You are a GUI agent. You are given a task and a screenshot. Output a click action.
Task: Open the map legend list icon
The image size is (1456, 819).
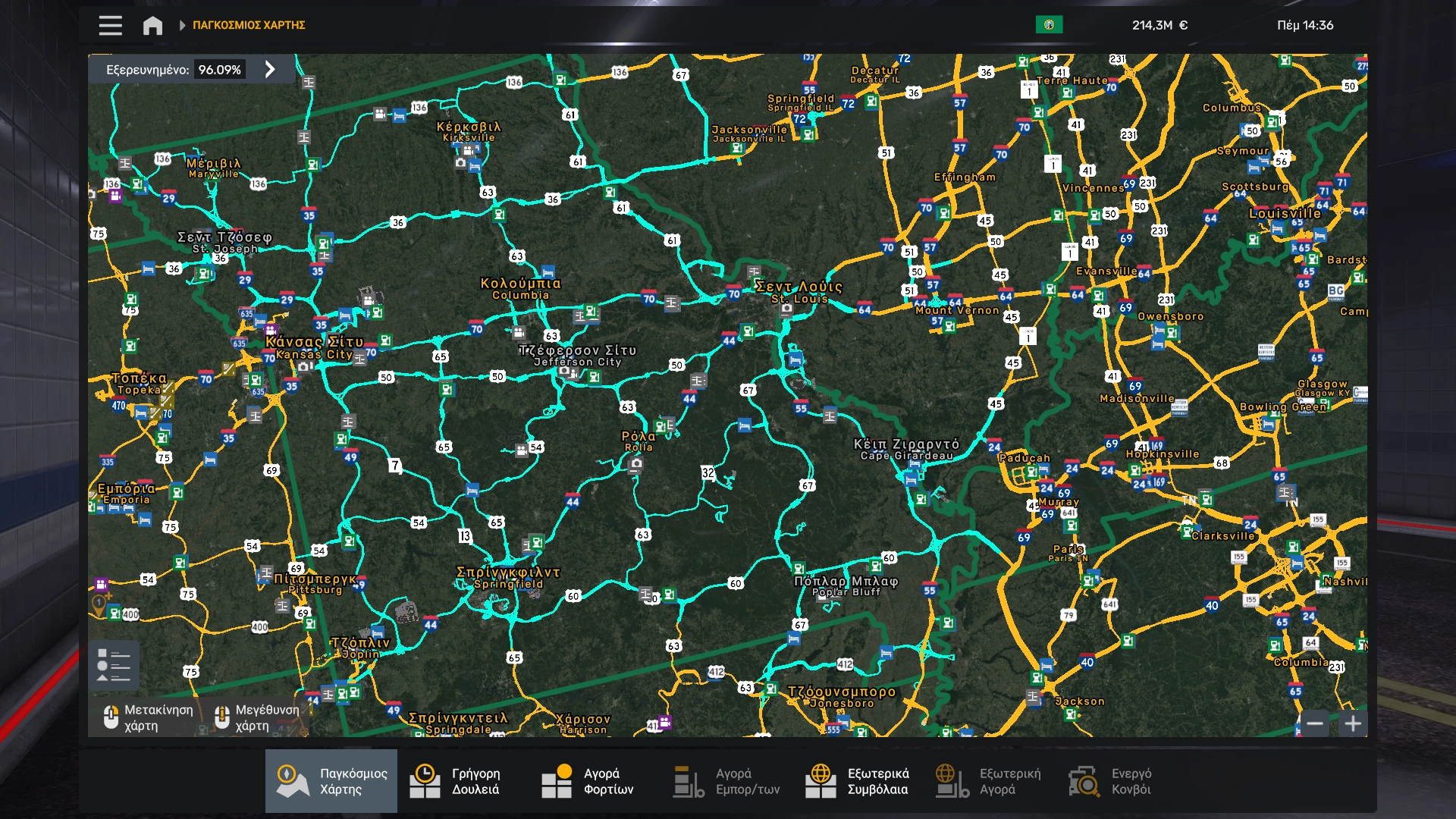pos(114,665)
